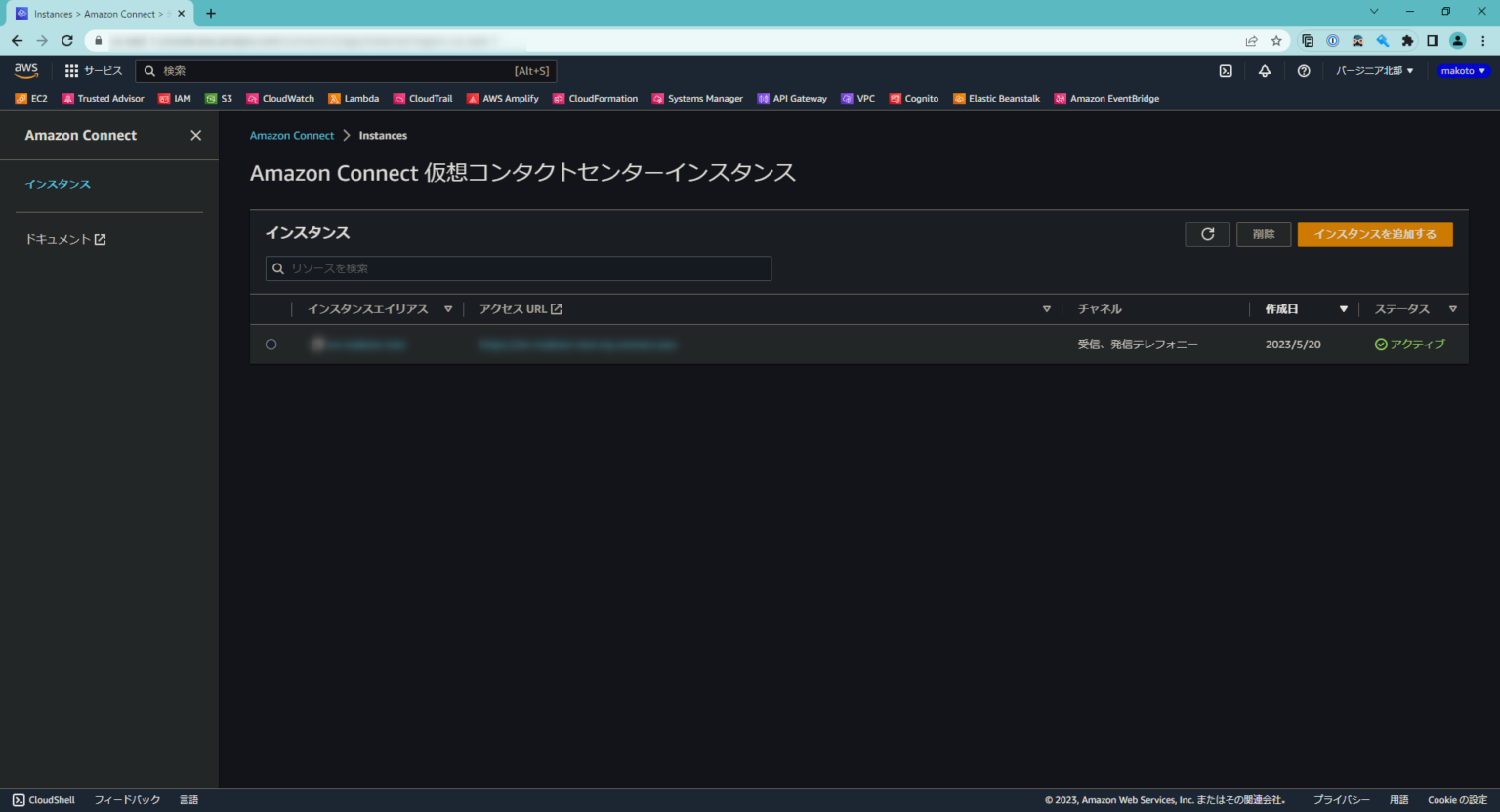1500x812 pixels.
Task: Open AWS help via the question mark icon
Action: [x=1304, y=70]
